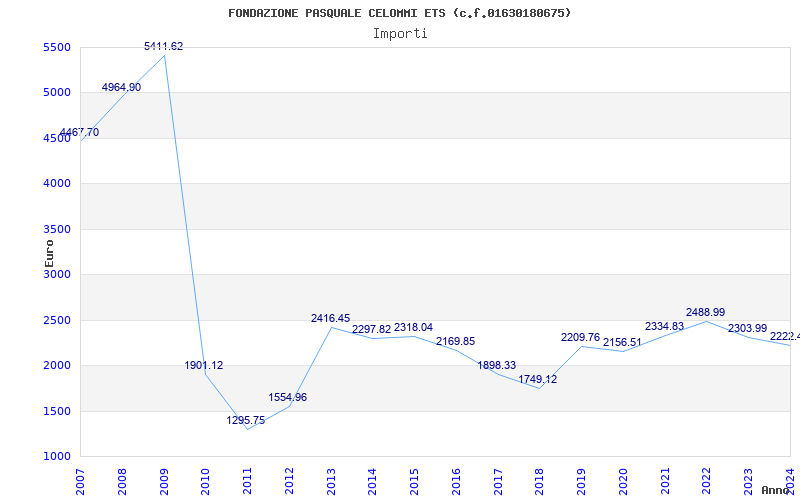The height and width of the screenshot is (500, 800).
Task: Select data label 2297.82
Action: [x=371, y=330]
